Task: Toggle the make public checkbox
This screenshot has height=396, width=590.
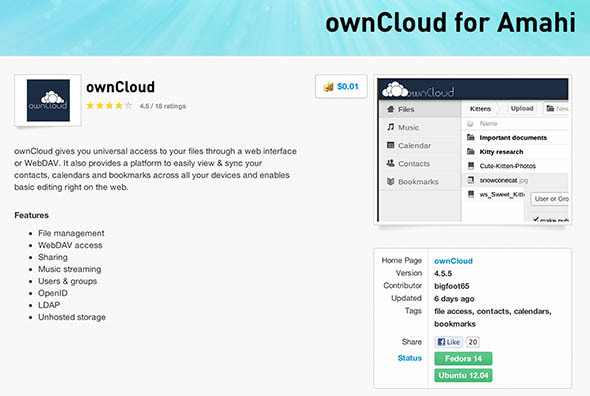Action: [x=536, y=219]
